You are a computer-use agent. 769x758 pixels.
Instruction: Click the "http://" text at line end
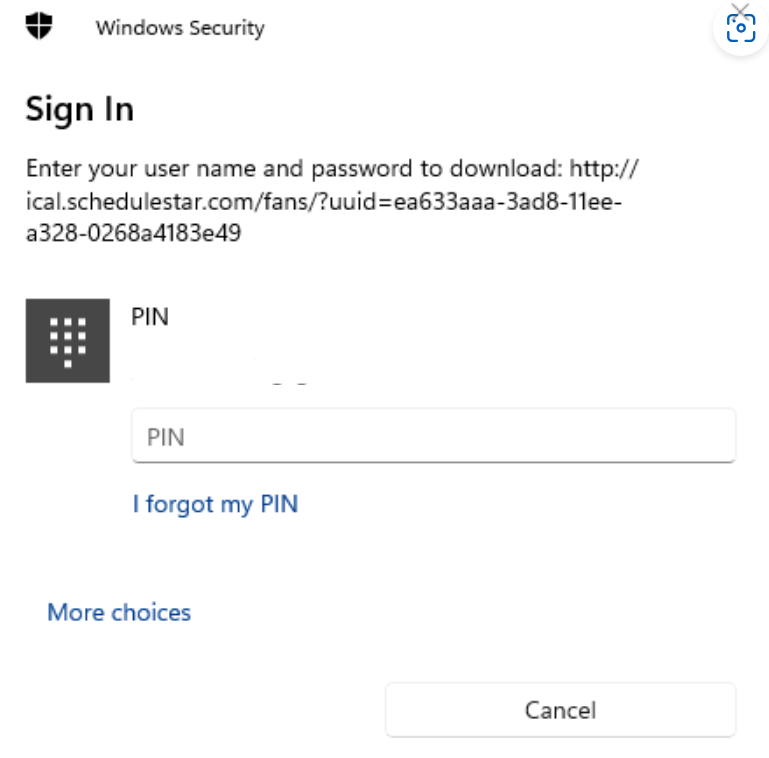[604, 169]
